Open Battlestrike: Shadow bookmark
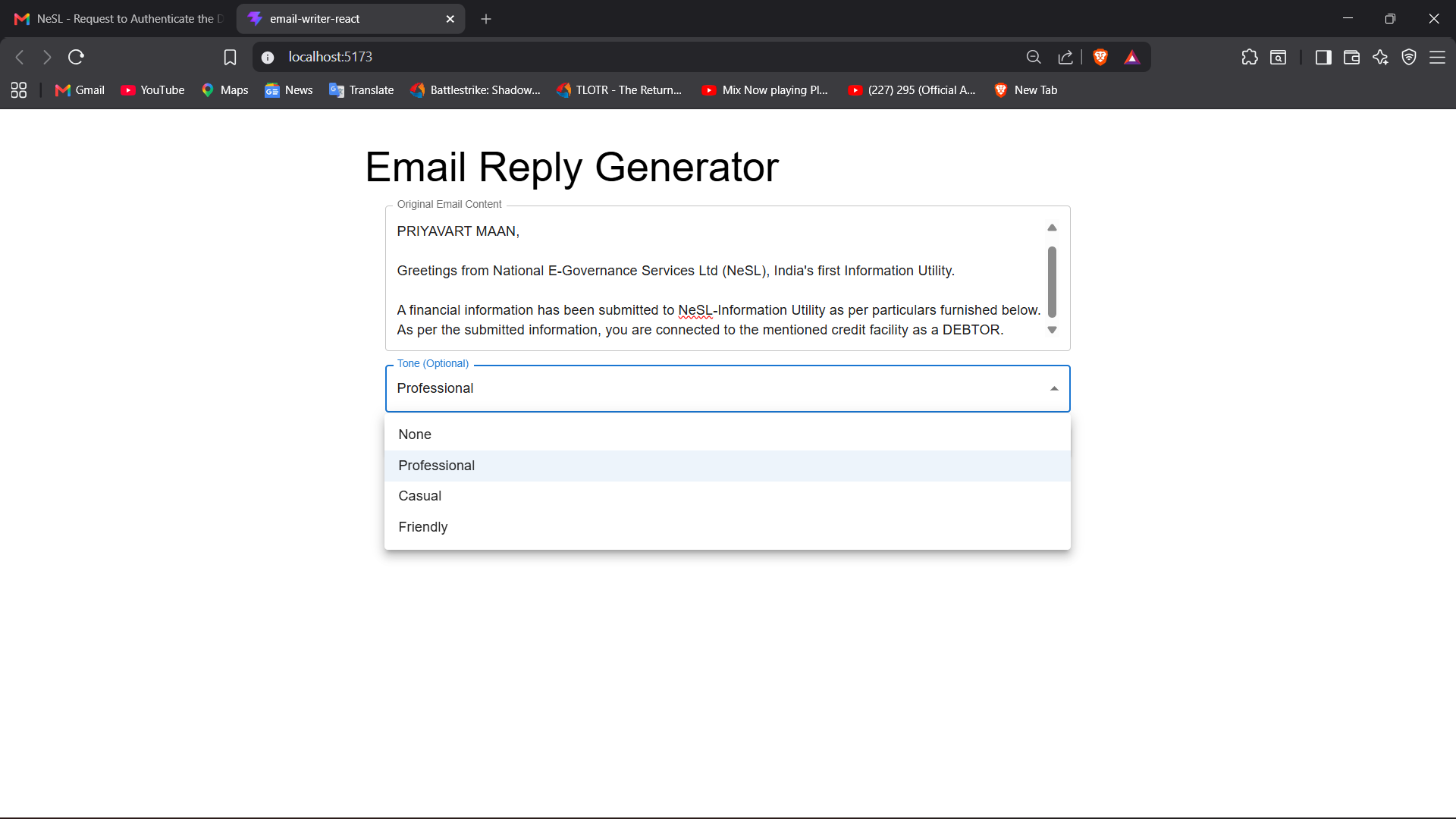This screenshot has height=819, width=1456. pos(475,90)
